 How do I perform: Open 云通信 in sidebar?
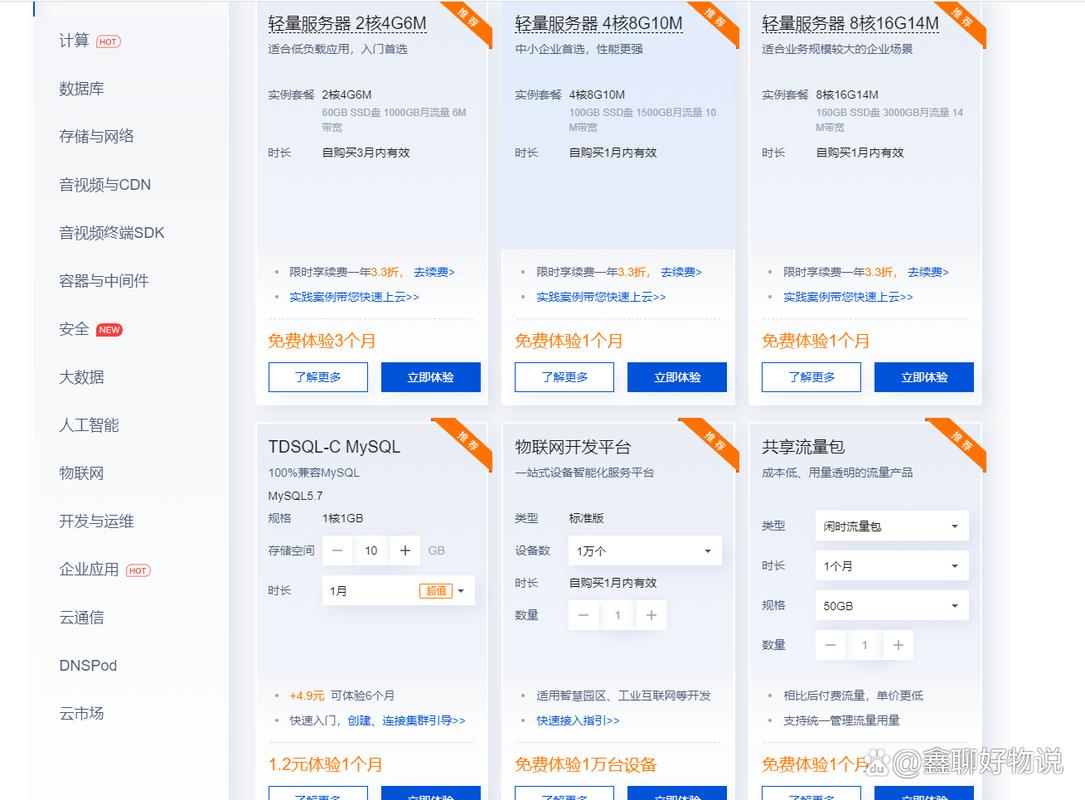[x=82, y=617]
